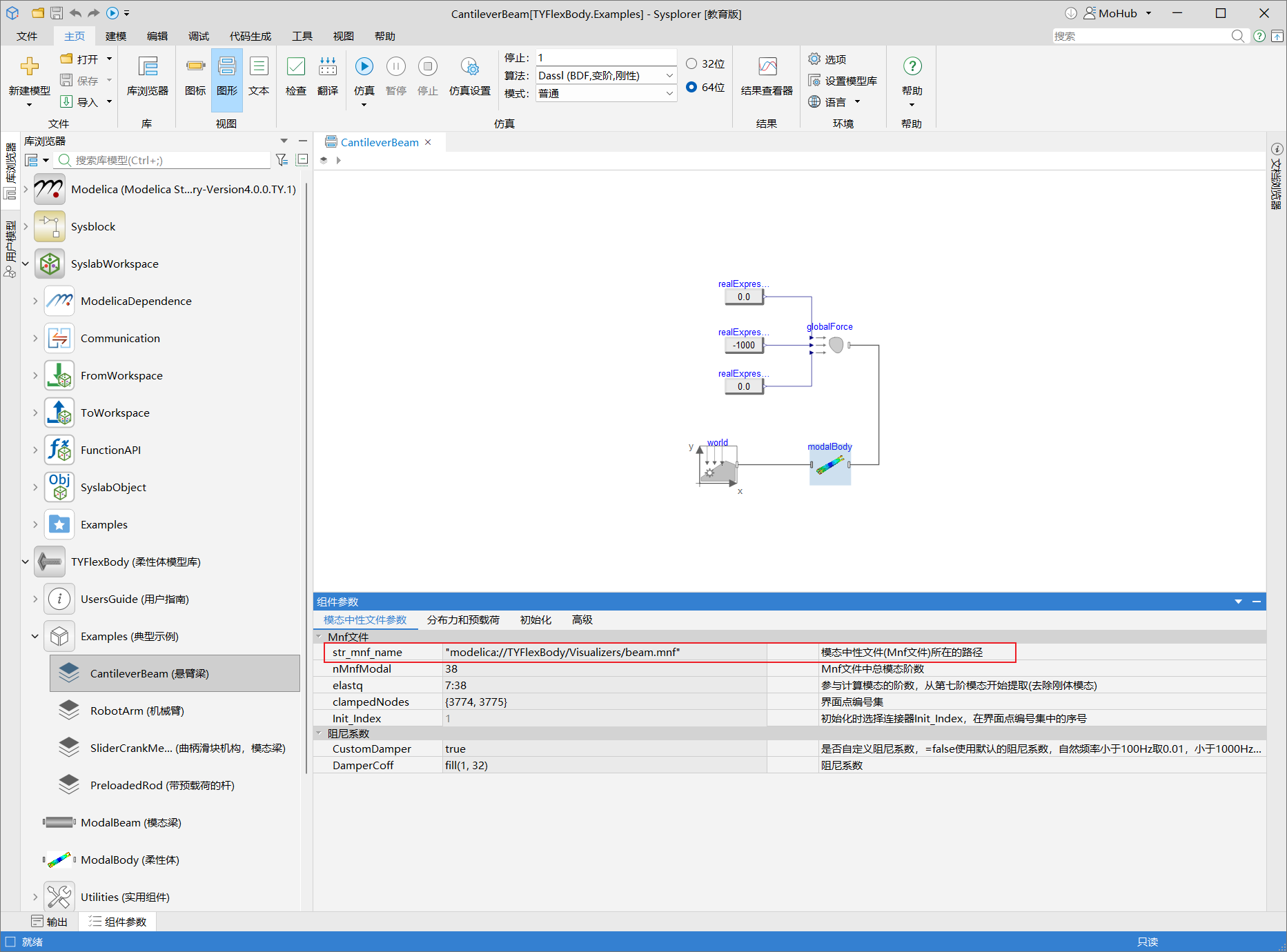The width and height of the screenshot is (1287, 952).
Task: Open 仿真设置 simulation settings
Action: pos(470,76)
